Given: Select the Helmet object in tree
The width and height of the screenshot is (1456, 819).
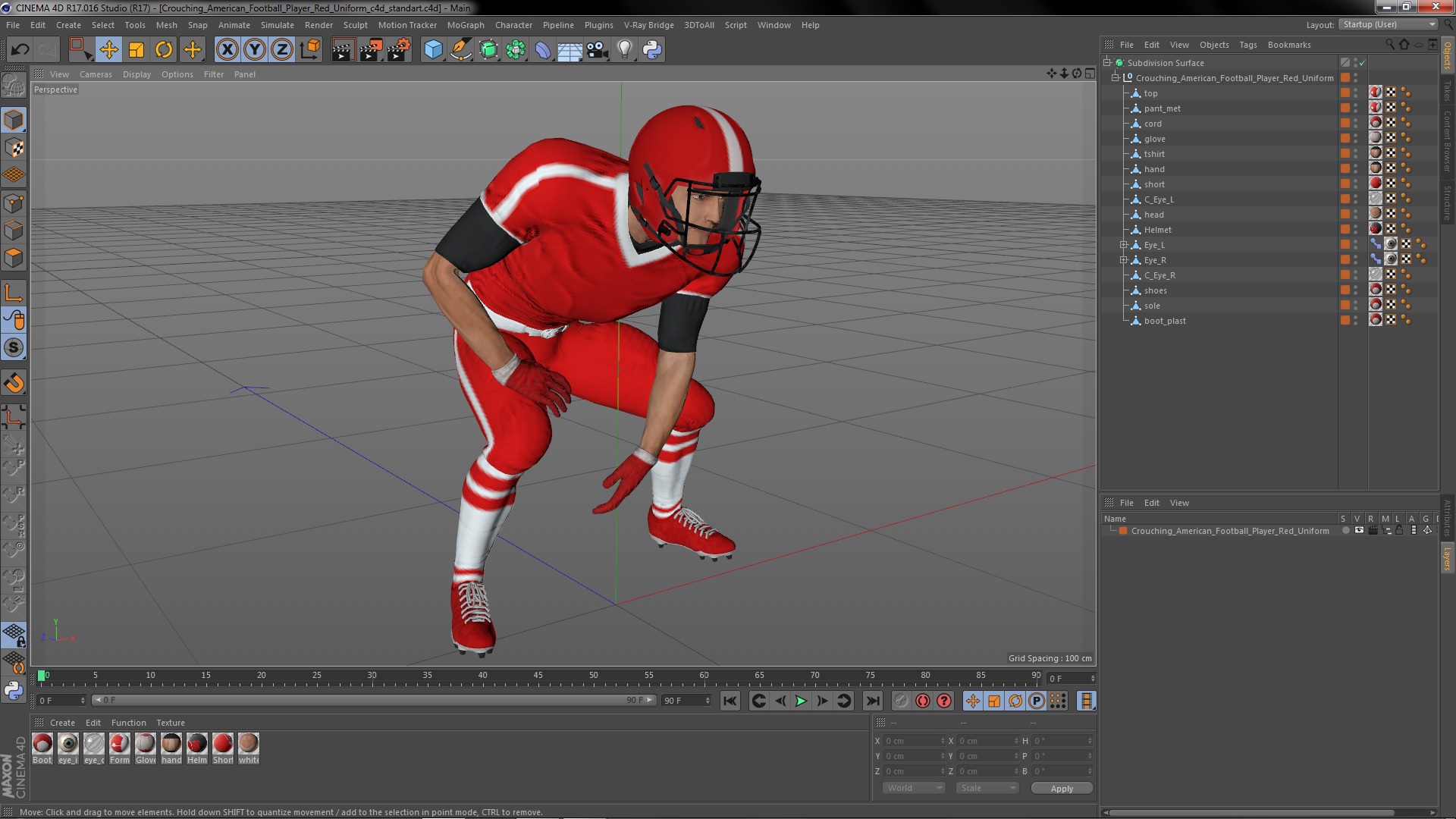Looking at the screenshot, I should pyautogui.click(x=1157, y=230).
